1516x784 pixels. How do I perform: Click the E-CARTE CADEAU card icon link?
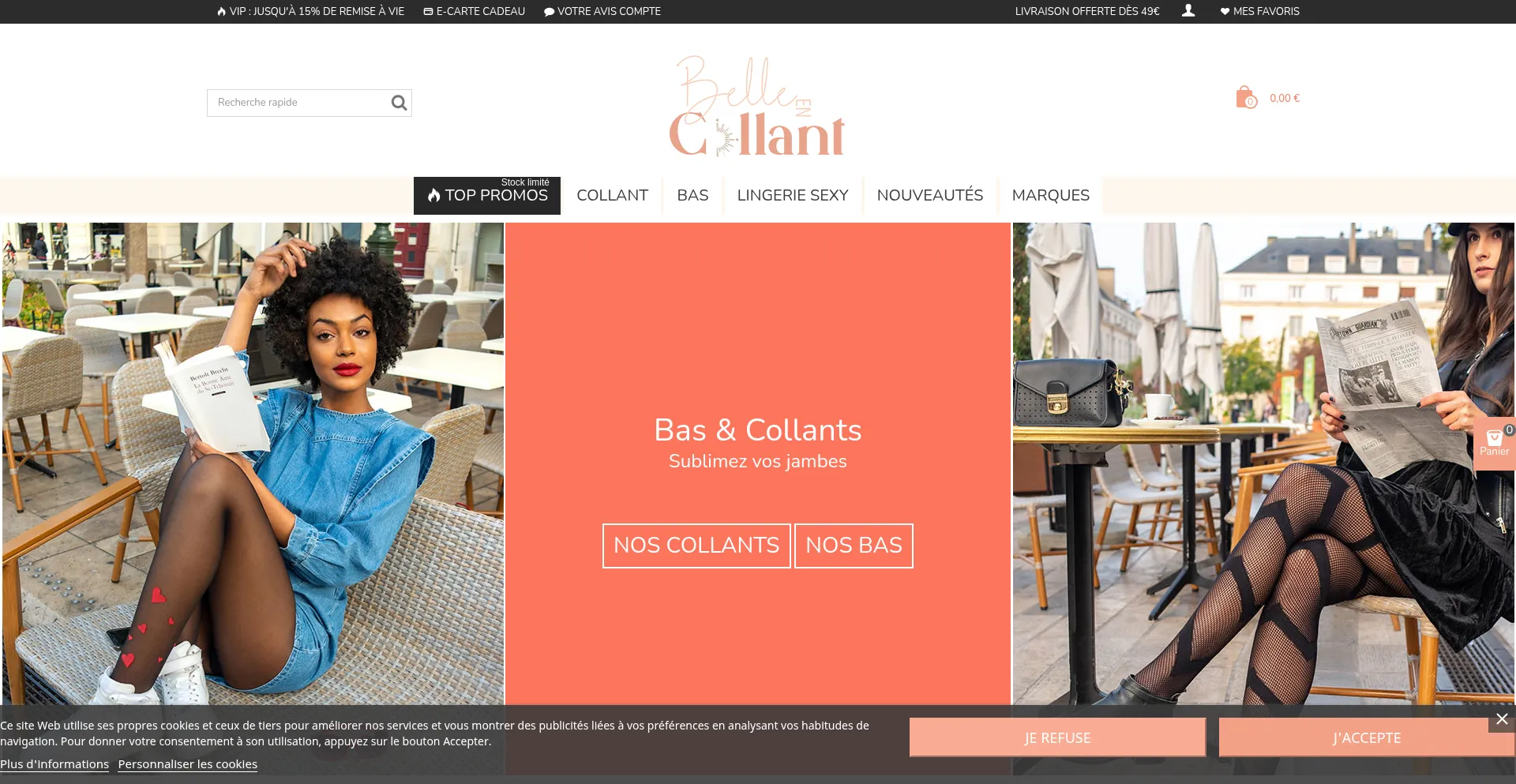pyautogui.click(x=474, y=11)
